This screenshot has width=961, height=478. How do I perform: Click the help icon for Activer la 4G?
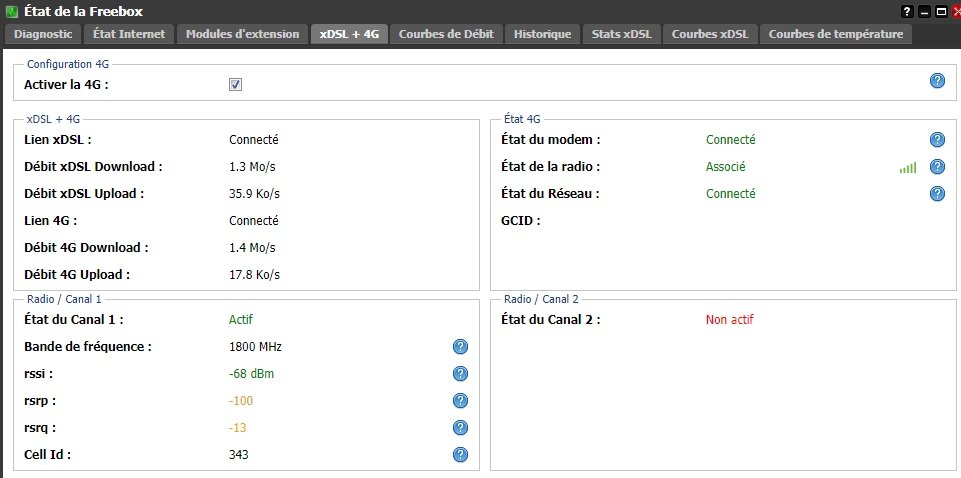[x=937, y=81]
